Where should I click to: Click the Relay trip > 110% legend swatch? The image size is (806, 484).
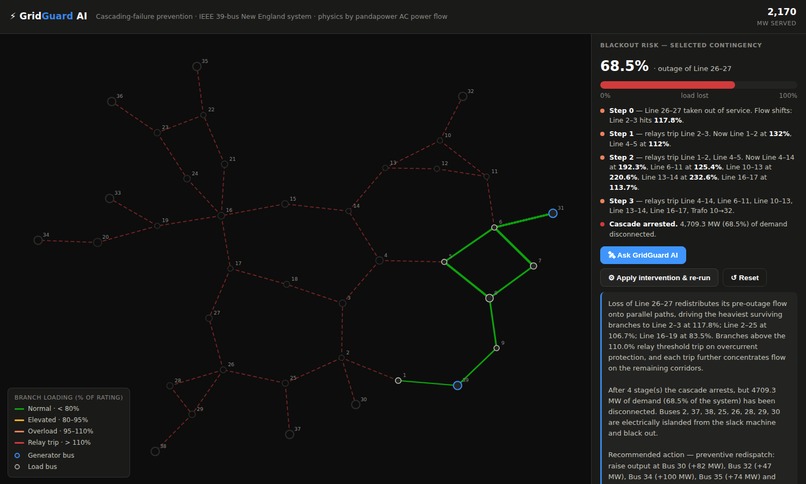(x=20, y=443)
